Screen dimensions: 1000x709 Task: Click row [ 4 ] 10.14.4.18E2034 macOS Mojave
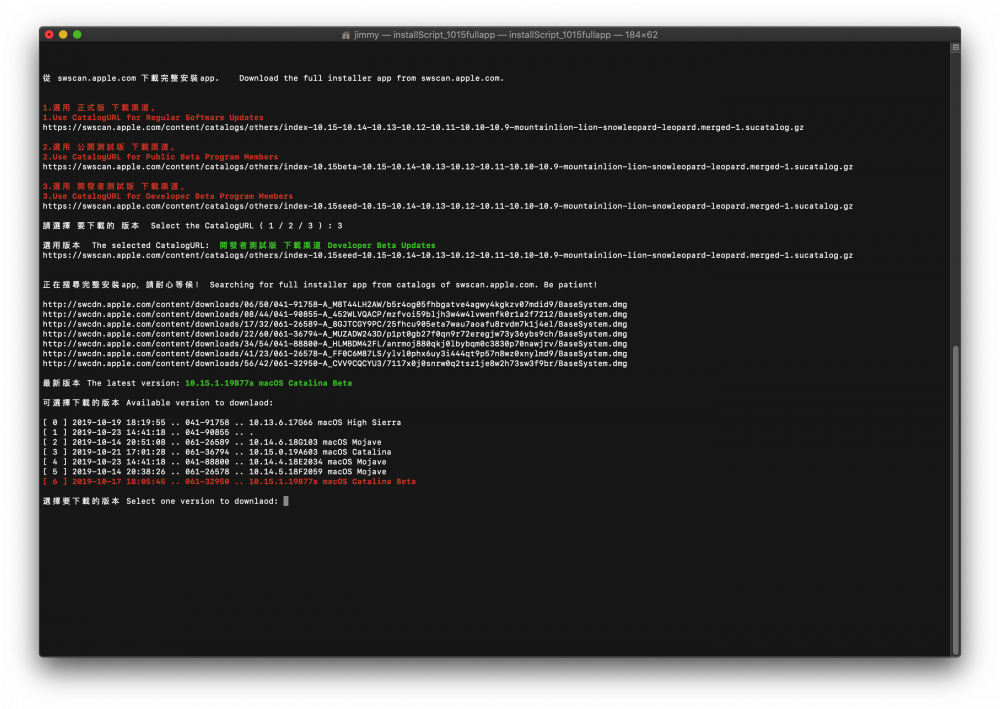point(214,462)
